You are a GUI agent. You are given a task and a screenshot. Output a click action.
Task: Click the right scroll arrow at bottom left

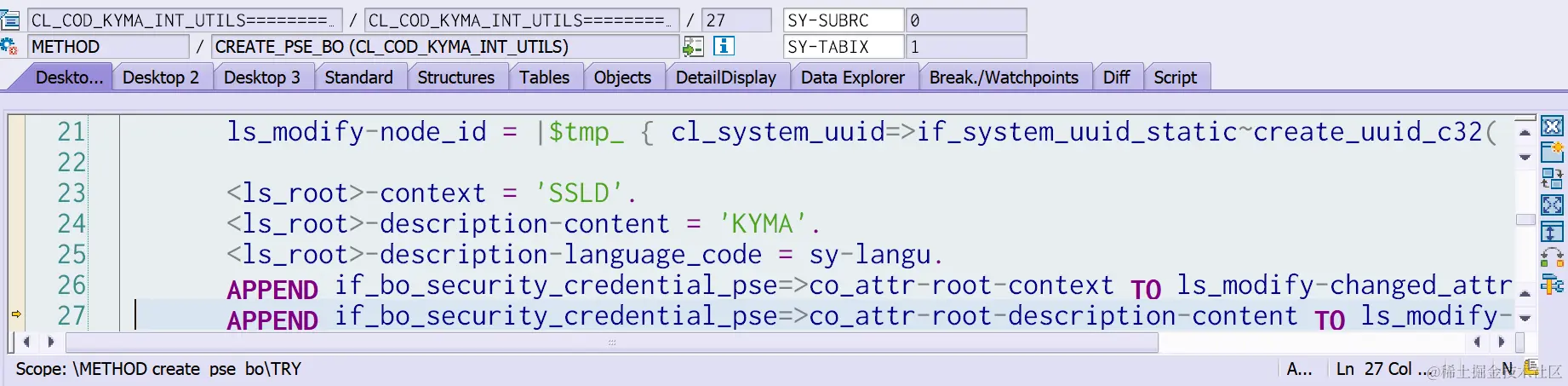pos(51,342)
